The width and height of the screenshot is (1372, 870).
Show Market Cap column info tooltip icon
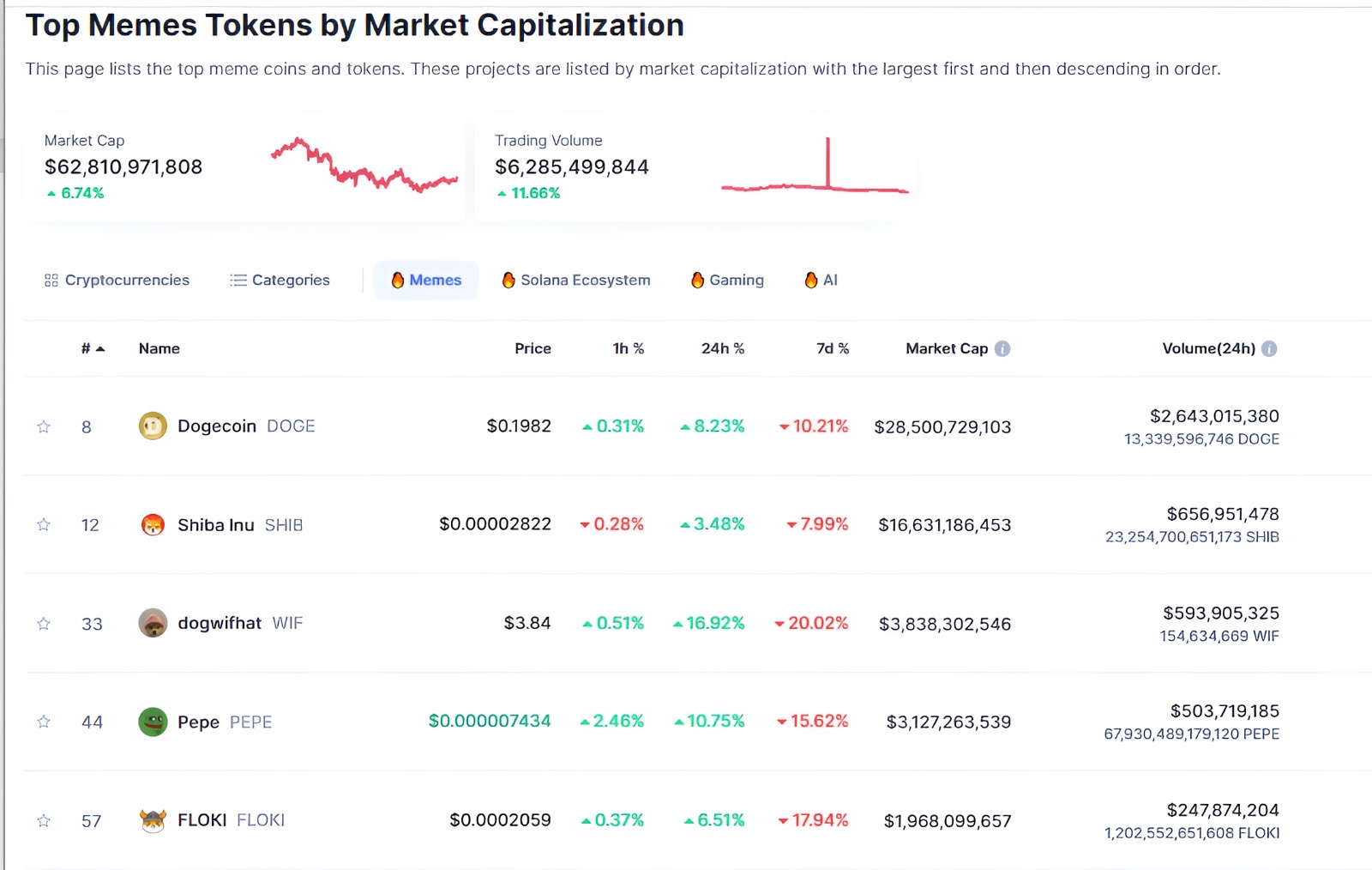[1002, 349]
